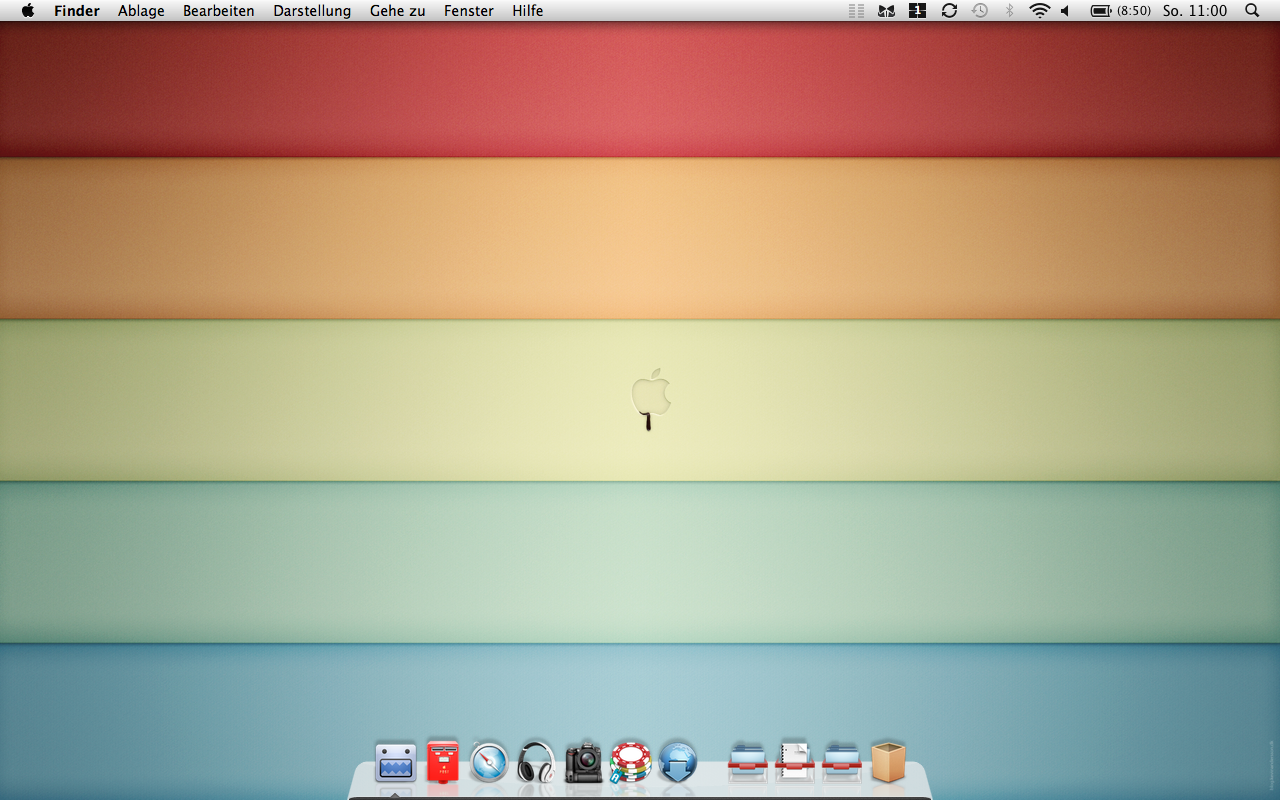Click the circular sync arrows status icon
Image resolution: width=1280 pixels, height=800 pixels.
949,11
